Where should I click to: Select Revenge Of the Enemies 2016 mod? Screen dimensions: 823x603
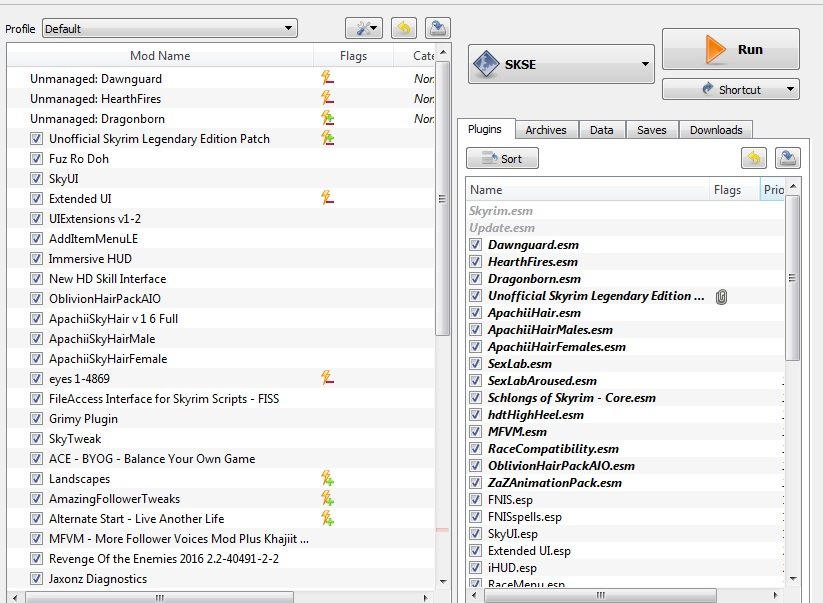pyautogui.click(x=221, y=558)
